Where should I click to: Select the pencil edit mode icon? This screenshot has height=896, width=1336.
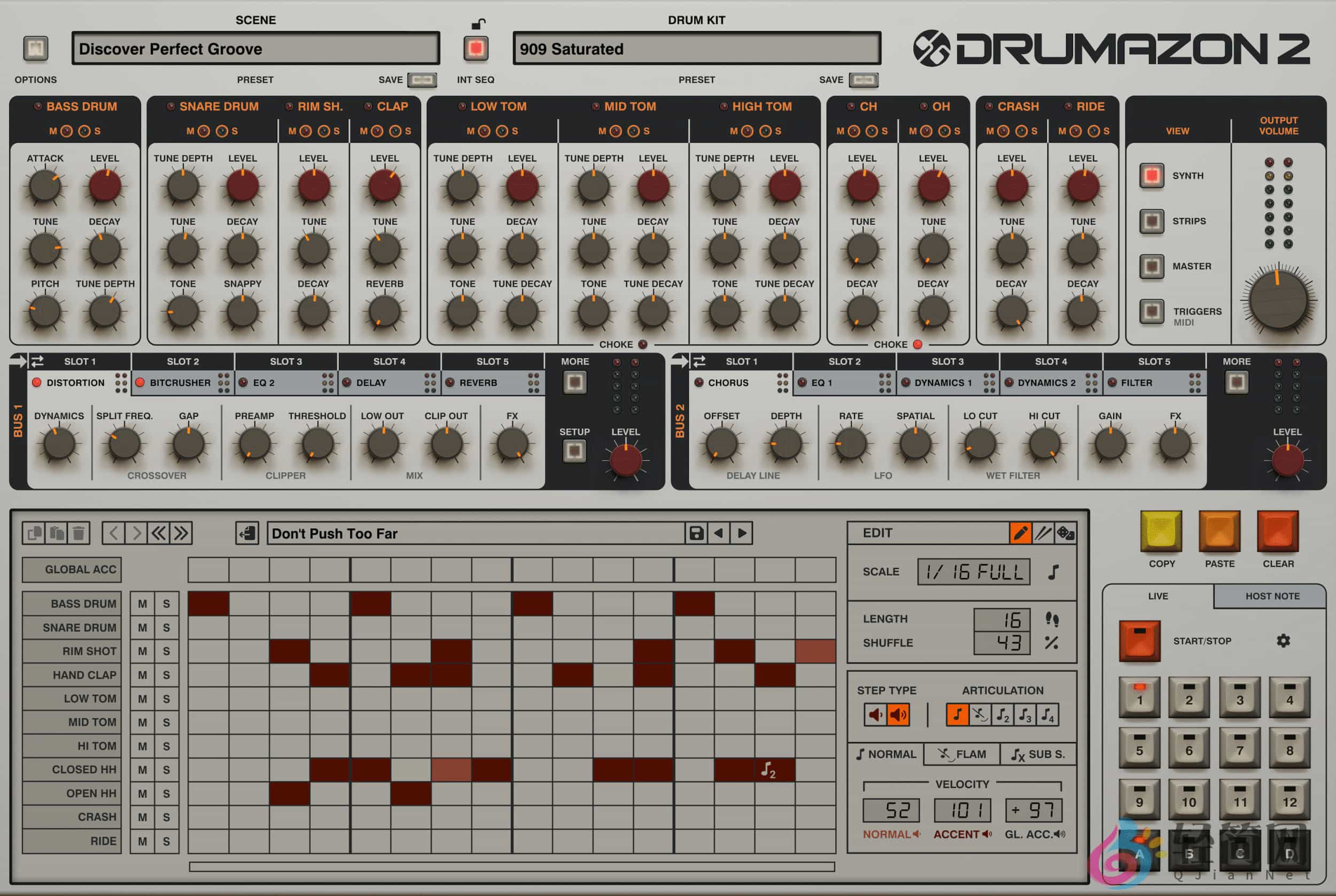[1020, 532]
